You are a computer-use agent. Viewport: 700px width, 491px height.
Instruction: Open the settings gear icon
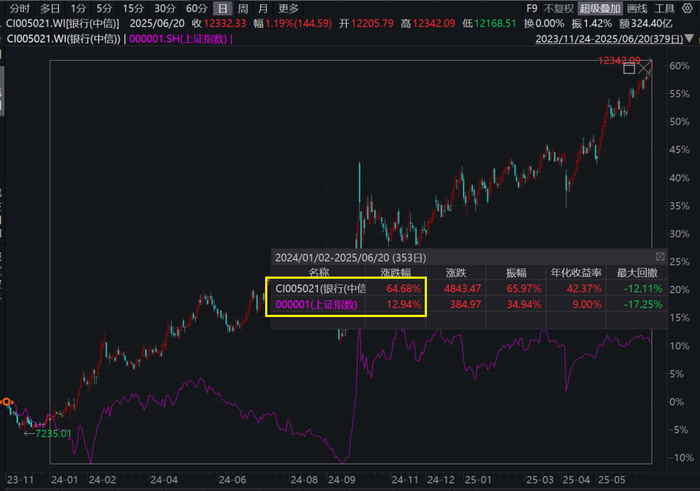tap(687, 8)
